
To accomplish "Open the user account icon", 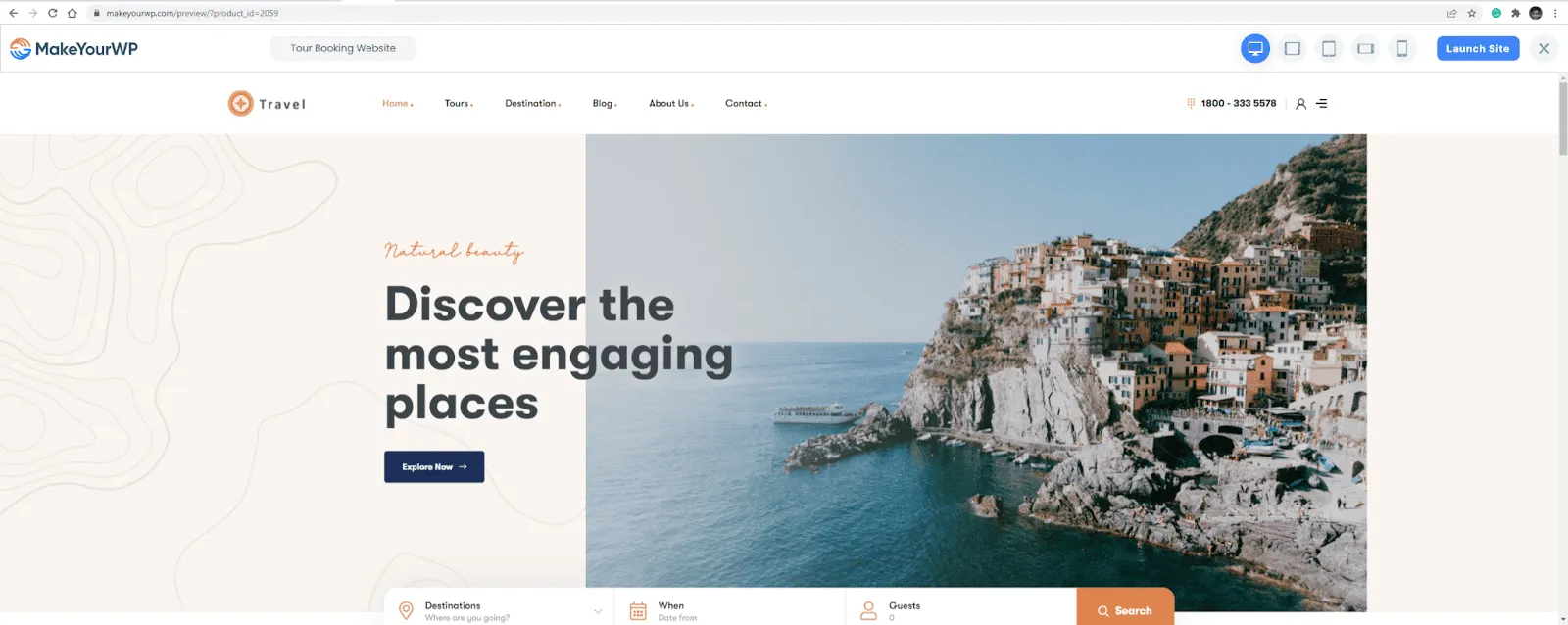I will 1300,104.
